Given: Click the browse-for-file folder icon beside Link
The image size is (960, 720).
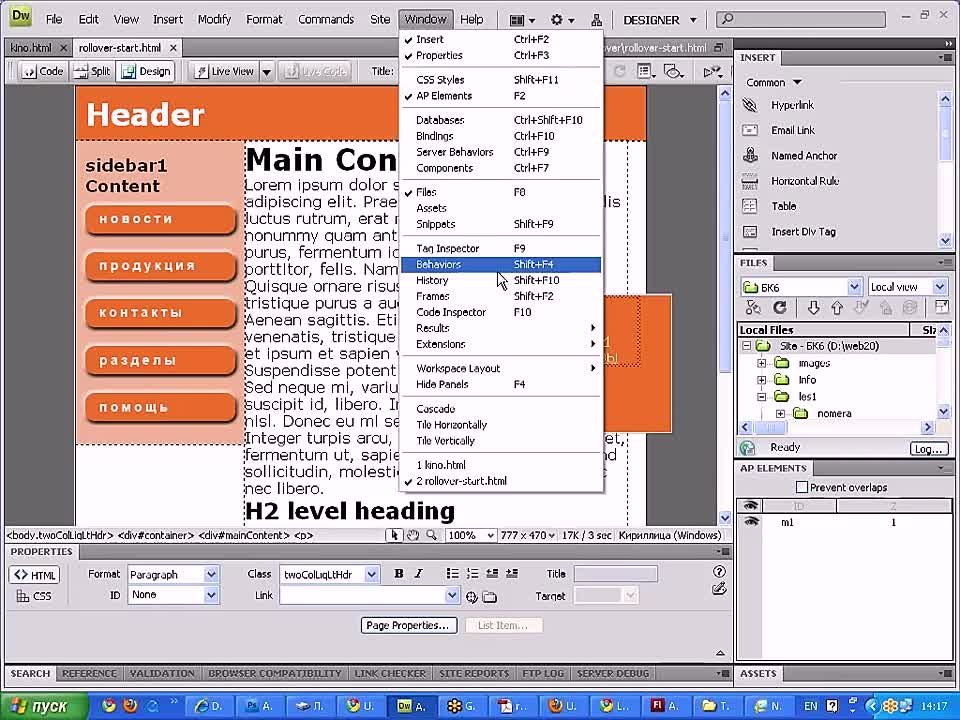Looking at the screenshot, I should [489, 597].
